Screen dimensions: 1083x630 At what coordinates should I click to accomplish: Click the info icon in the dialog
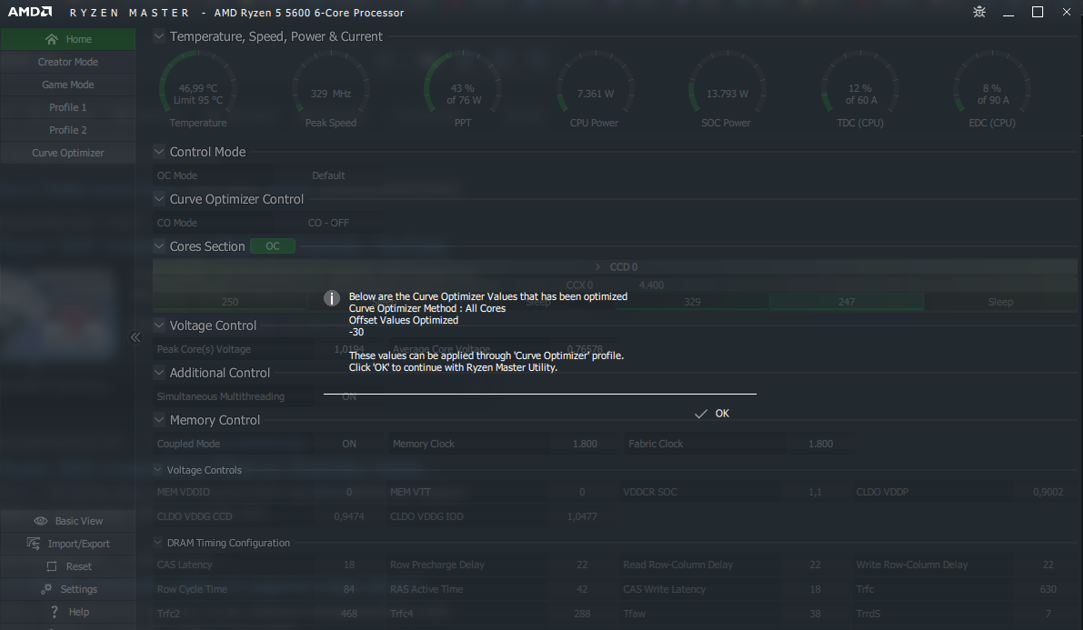(332, 298)
